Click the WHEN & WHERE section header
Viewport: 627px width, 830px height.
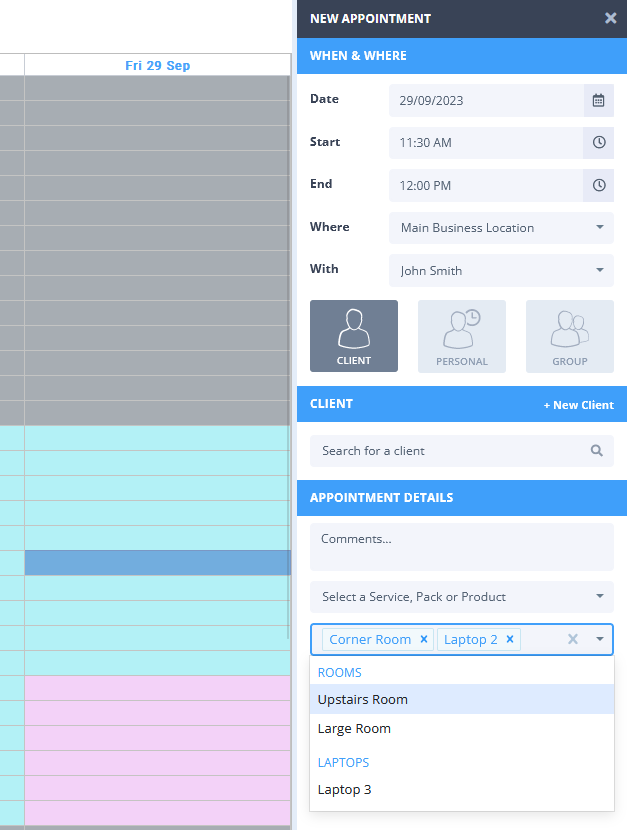coord(462,56)
